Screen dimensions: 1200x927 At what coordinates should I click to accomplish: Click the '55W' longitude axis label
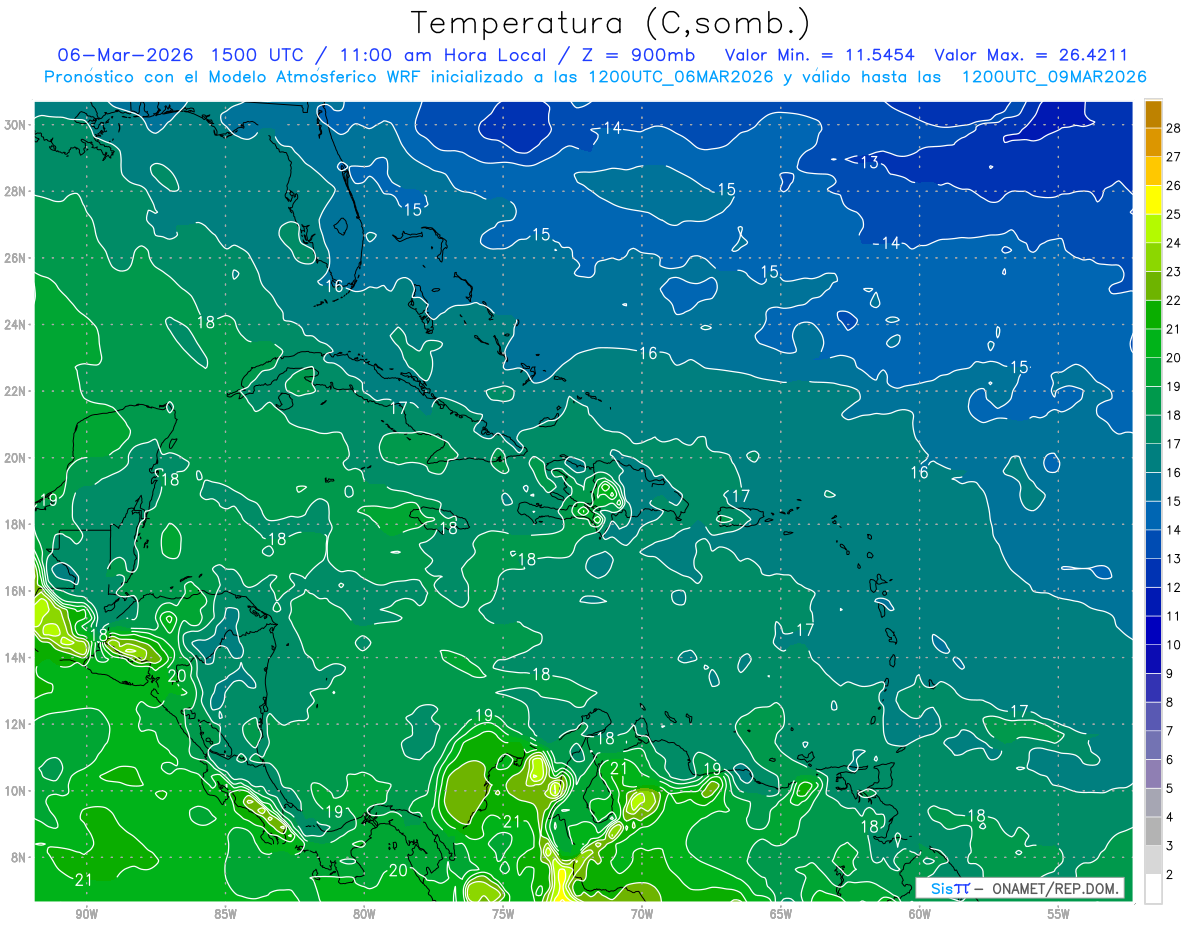pyautogui.click(x=1058, y=913)
